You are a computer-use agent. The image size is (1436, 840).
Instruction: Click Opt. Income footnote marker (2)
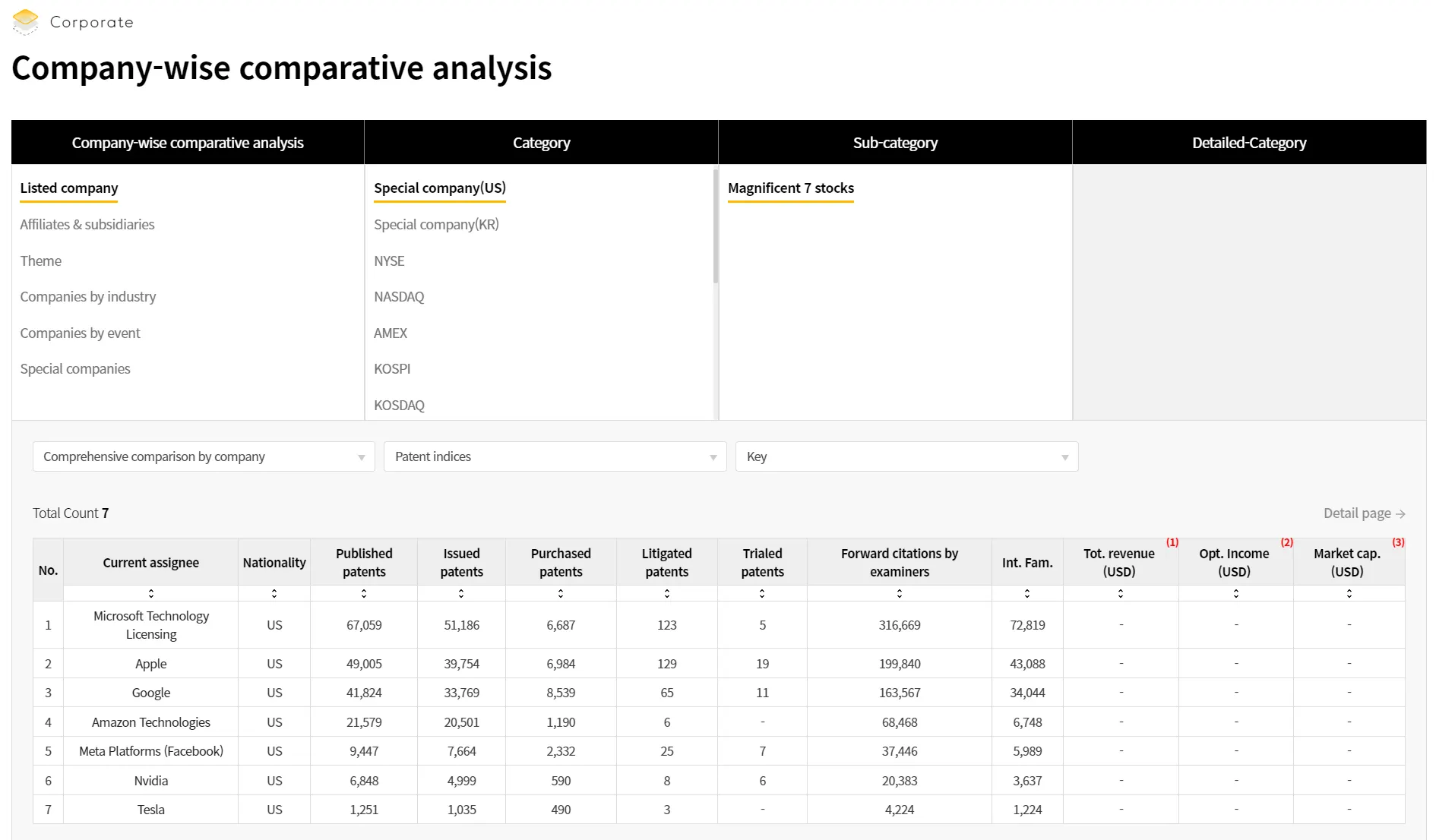point(1287,542)
